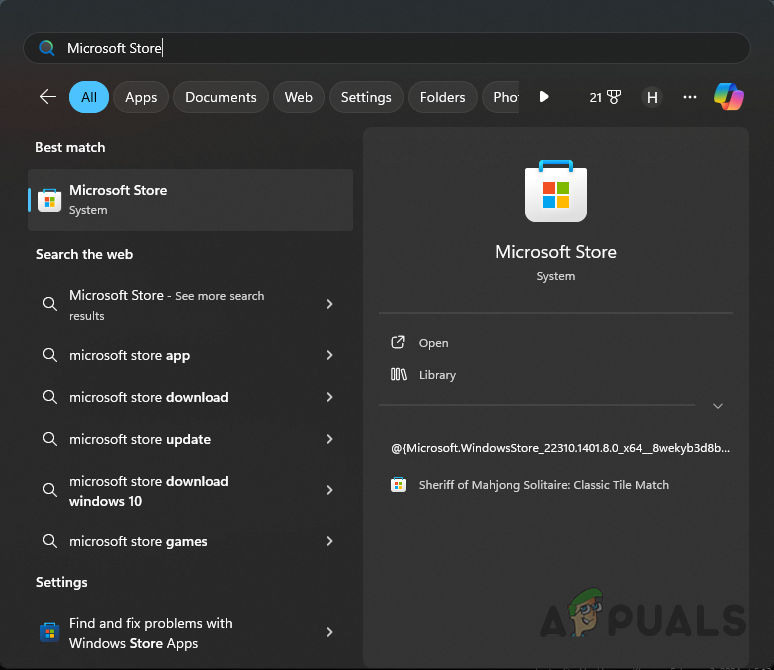
Task: Click the Microsoft Store icon in Best match
Action: (49, 200)
